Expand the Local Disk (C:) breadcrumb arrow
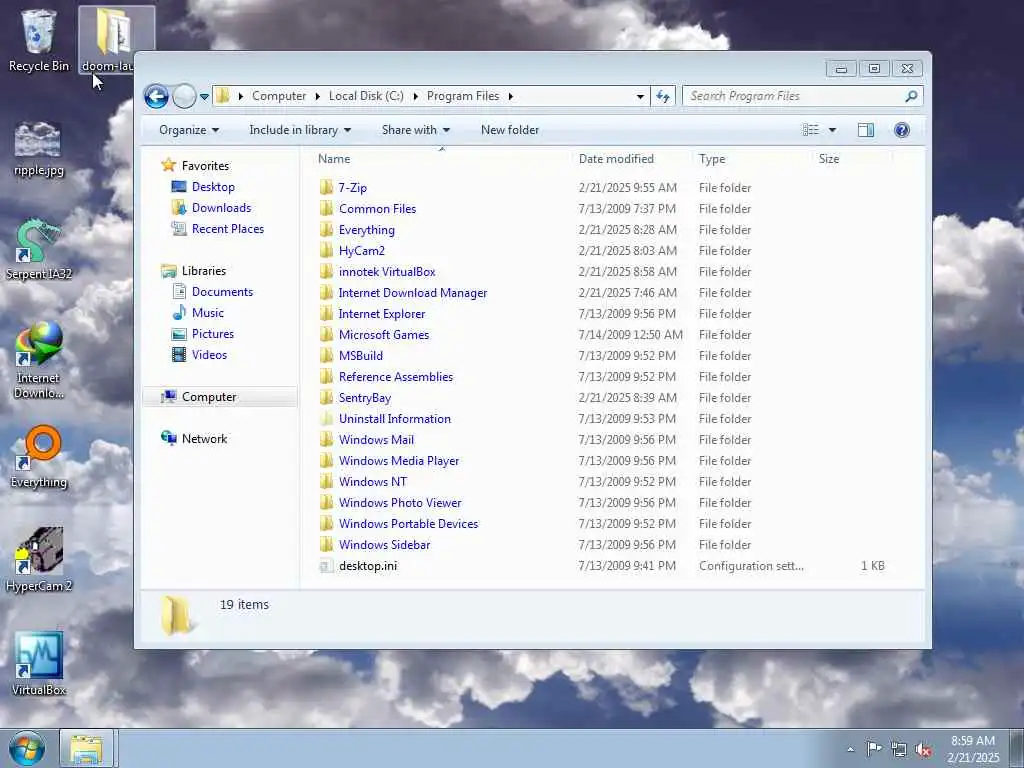Image resolution: width=1024 pixels, height=768 pixels. (415, 97)
